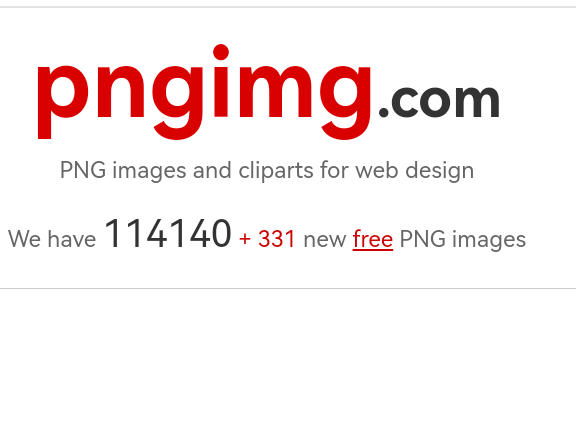
Task: Click the first letter "p" of the logo
Action: (x=63, y=102)
